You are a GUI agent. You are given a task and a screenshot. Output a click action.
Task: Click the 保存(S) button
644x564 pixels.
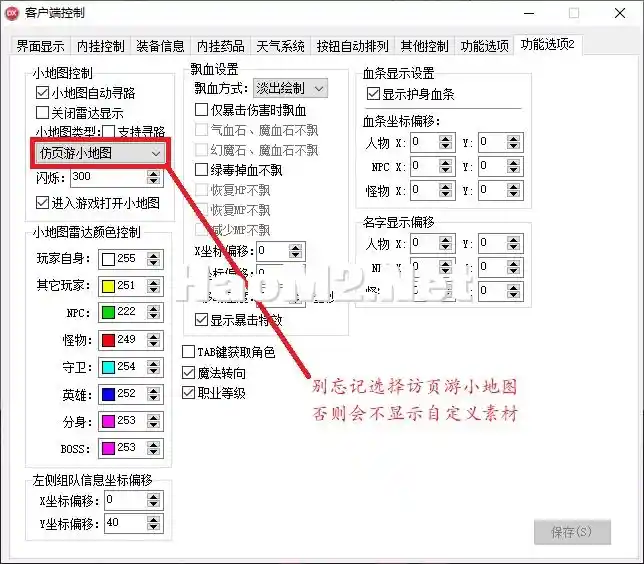[572, 532]
